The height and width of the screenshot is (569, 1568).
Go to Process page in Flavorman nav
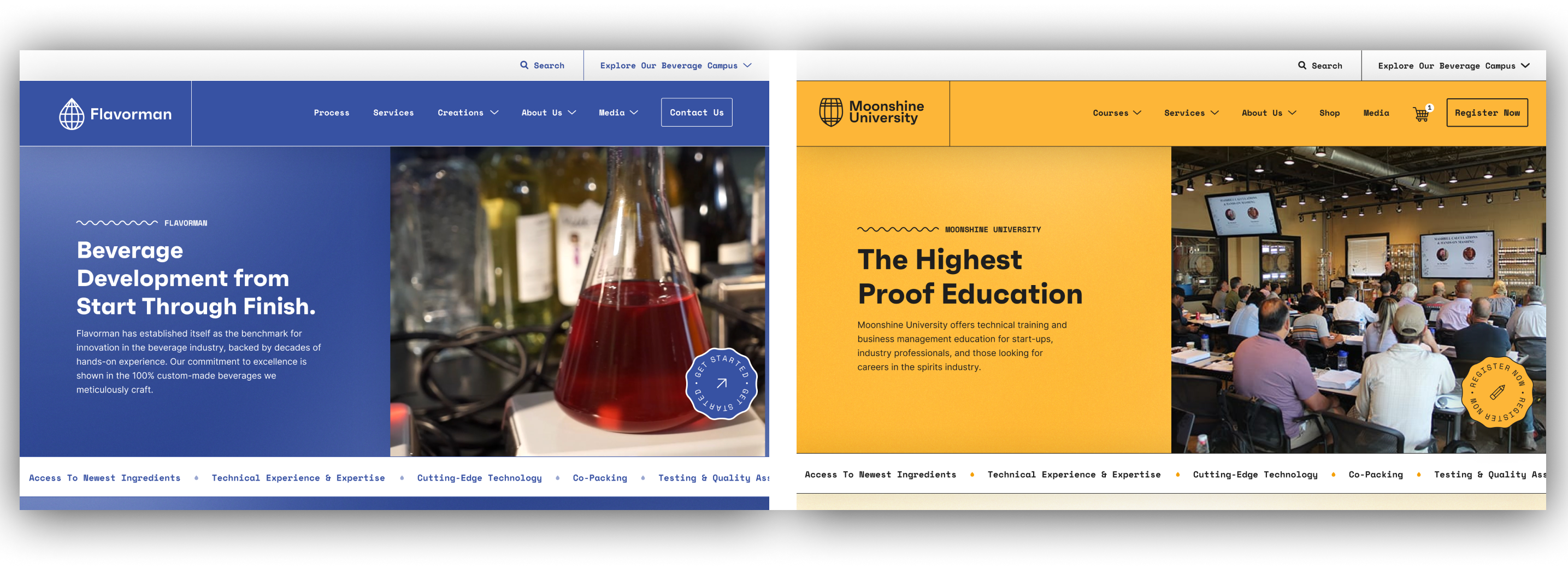point(332,112)
